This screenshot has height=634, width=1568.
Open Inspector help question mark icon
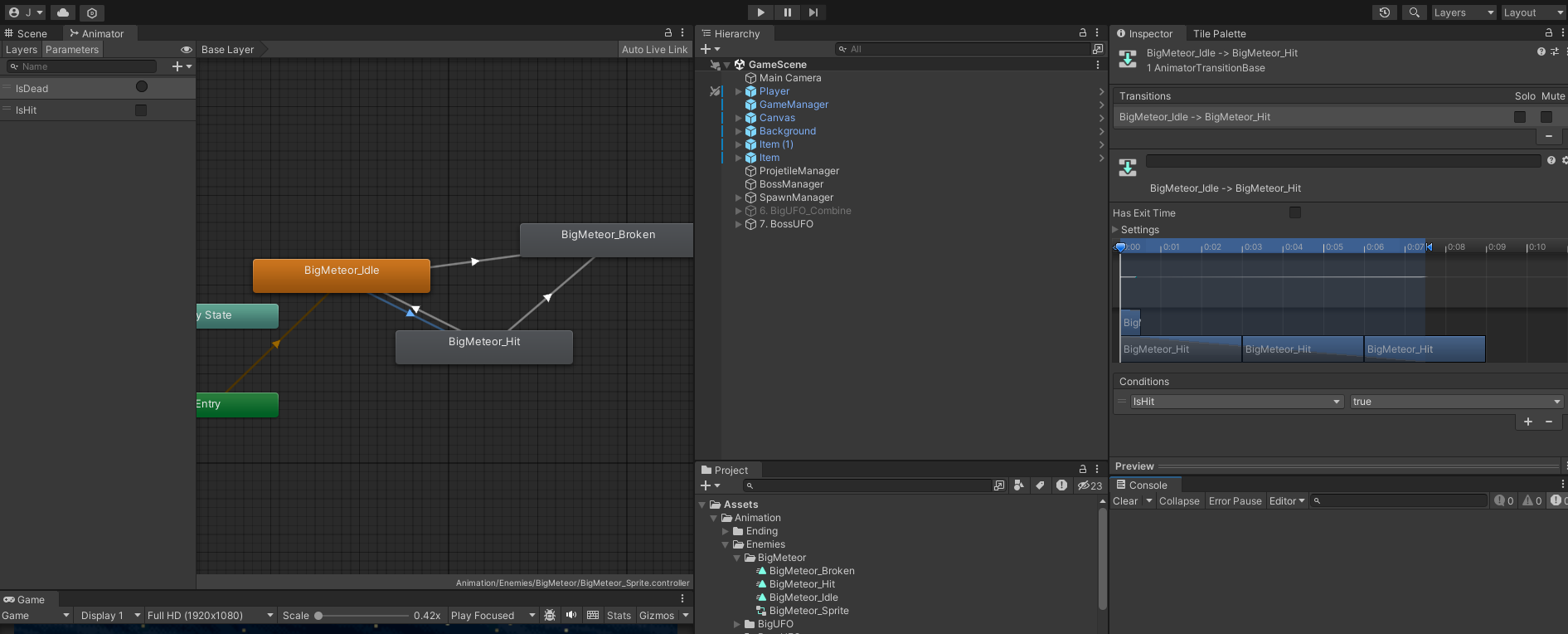[x=1541, y=51]
